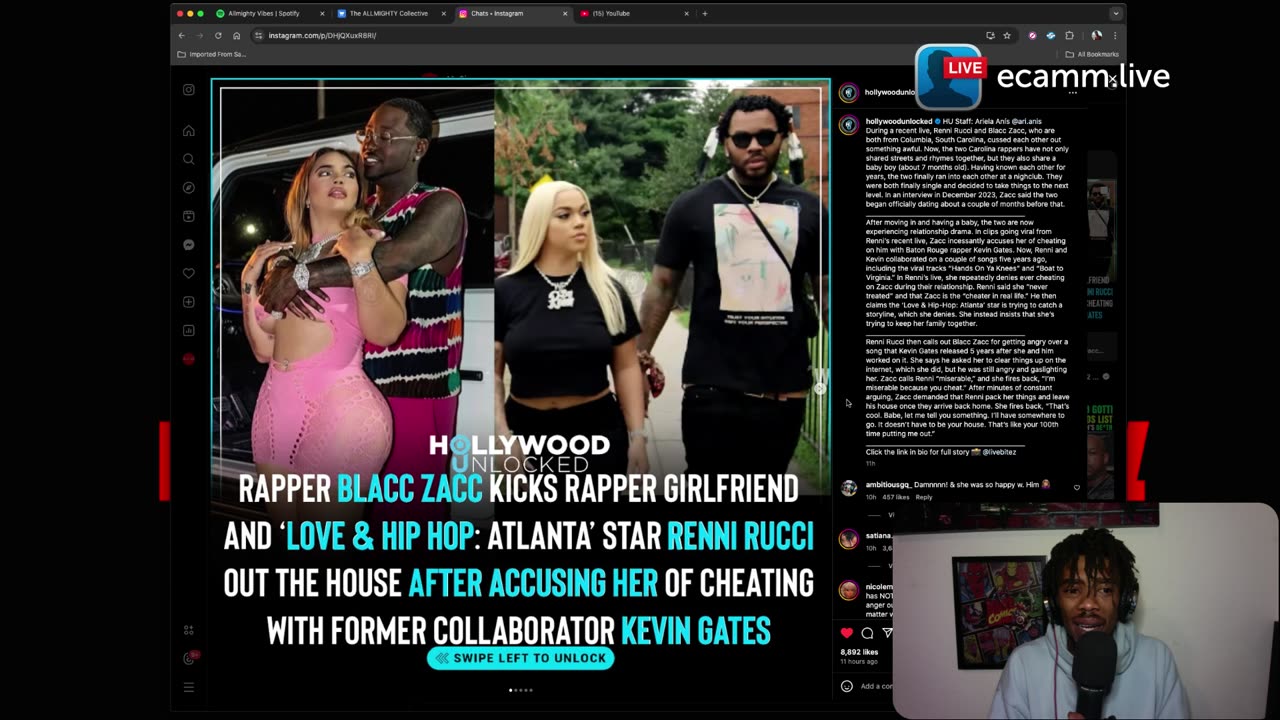The height and width of the screenshot is (720, 1280).
Task: Open the @livebitez mention link
Action: coord(999,452)
